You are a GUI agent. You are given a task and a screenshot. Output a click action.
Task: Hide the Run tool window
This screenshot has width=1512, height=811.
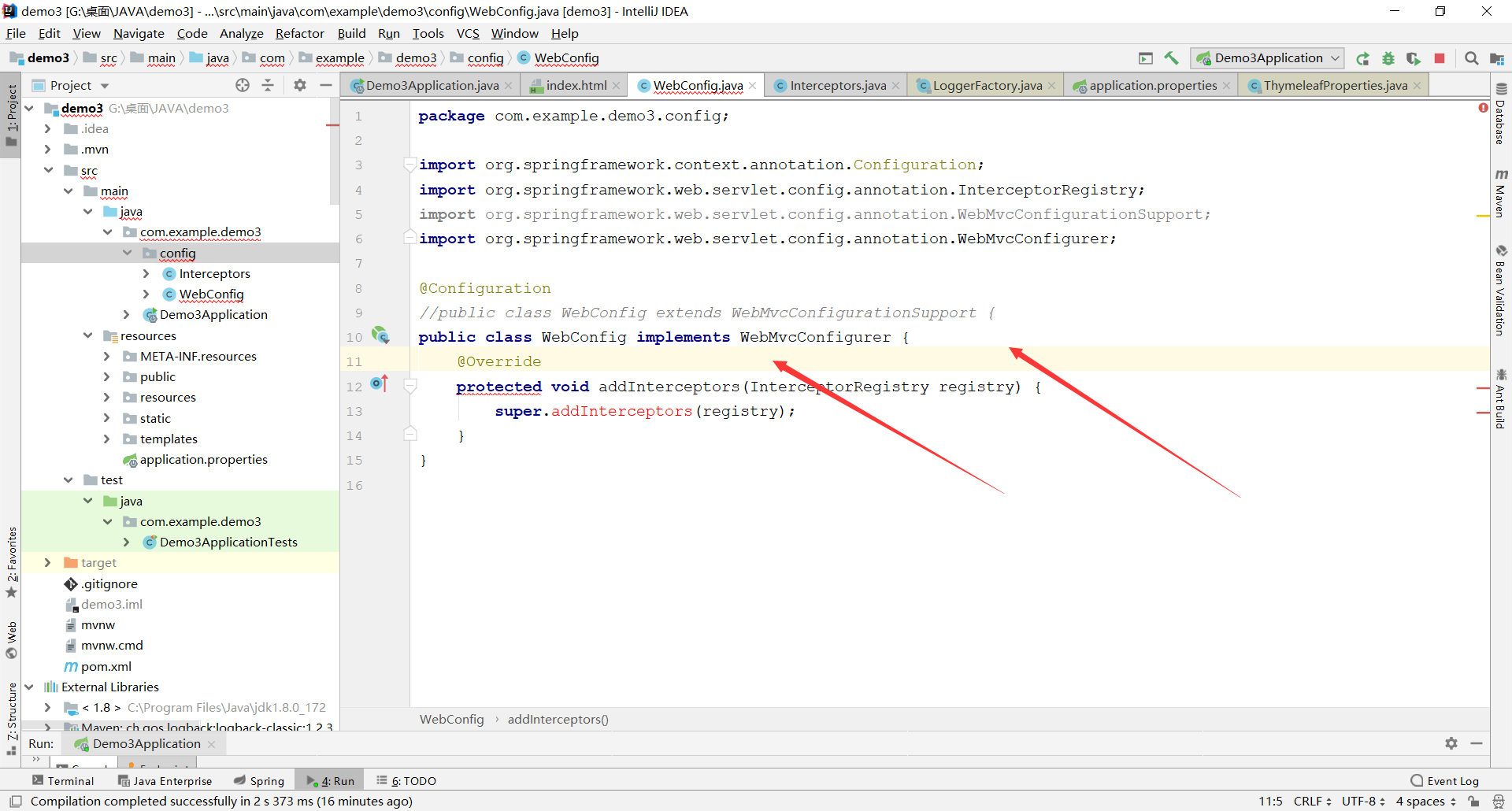coord(1477,743)
